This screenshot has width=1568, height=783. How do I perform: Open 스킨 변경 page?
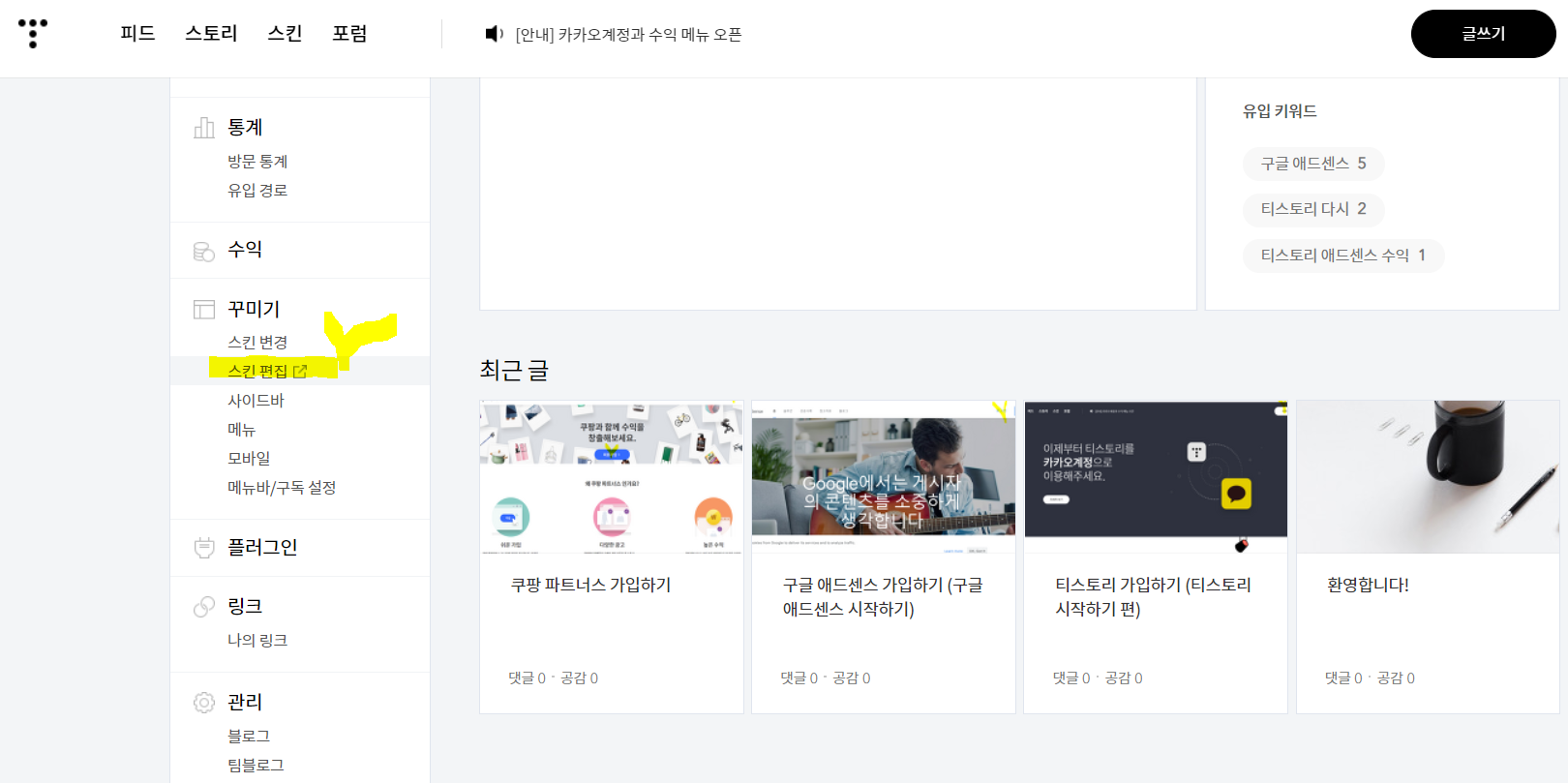click(257, 343)
